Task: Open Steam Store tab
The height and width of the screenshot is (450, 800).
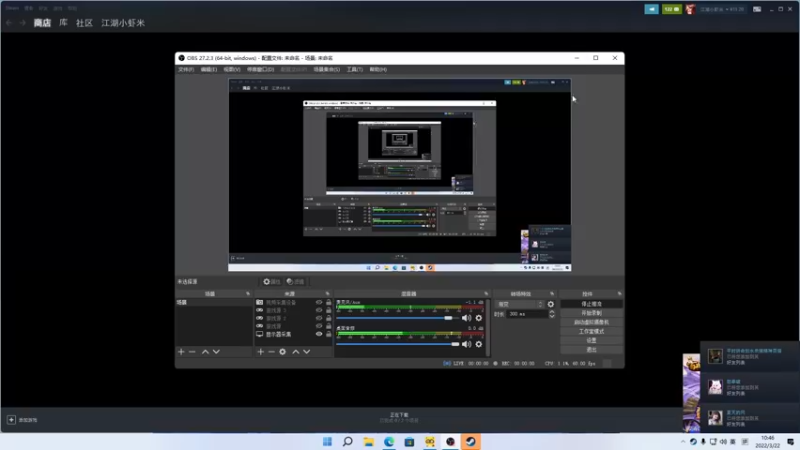Action: 42,23
